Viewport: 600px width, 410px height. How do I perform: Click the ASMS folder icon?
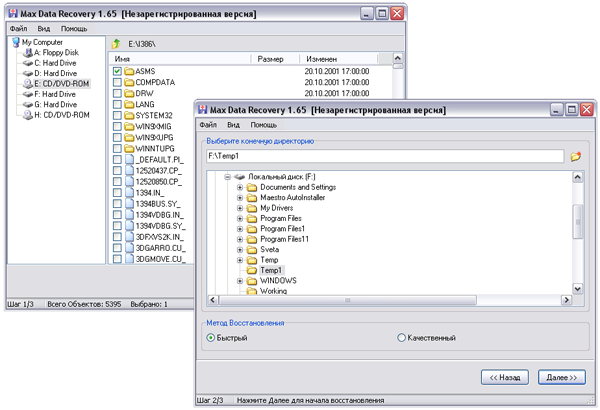click(x=129, y=72)
